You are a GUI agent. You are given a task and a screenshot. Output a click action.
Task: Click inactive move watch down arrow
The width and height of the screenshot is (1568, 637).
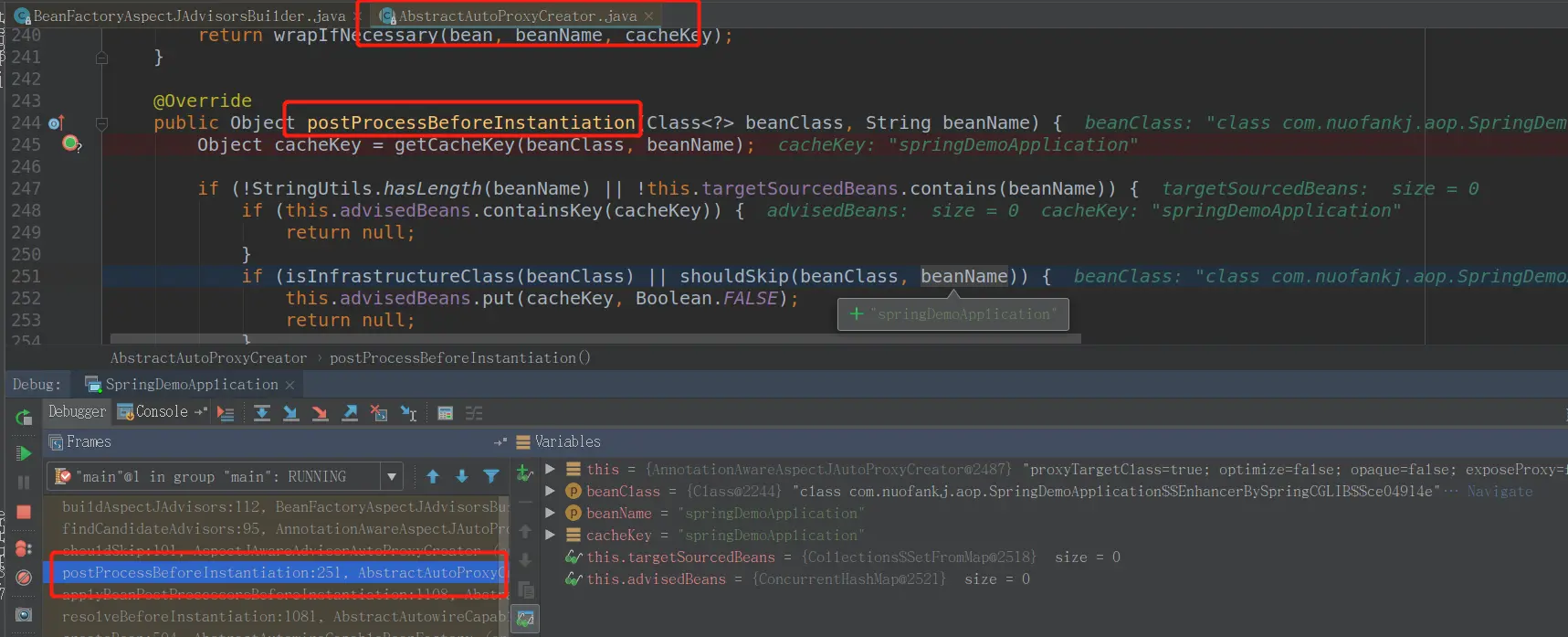click(525, 560)
